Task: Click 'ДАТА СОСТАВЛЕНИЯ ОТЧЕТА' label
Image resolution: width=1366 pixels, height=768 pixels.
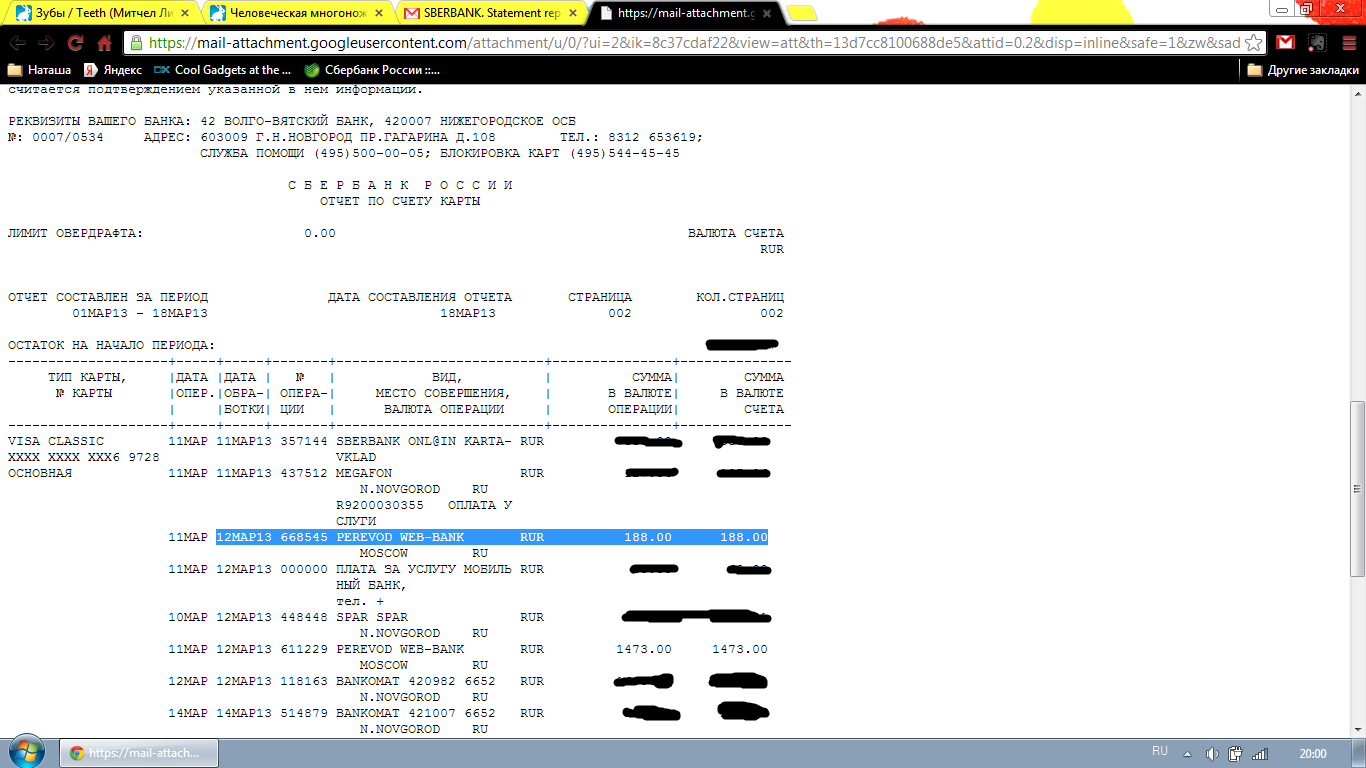Action: tap(420, 297)
